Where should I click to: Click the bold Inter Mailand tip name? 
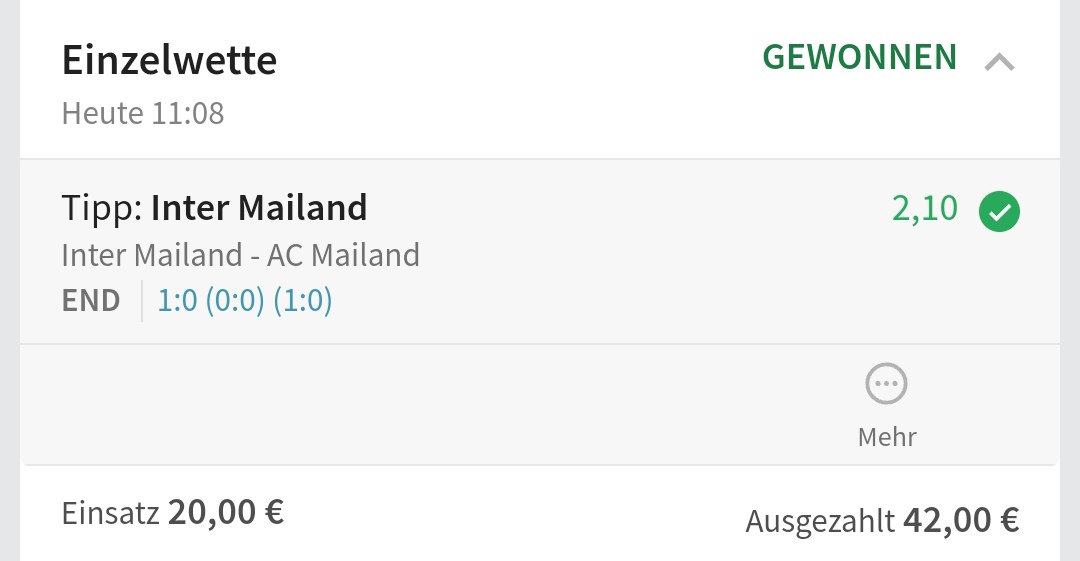point(259,208)
